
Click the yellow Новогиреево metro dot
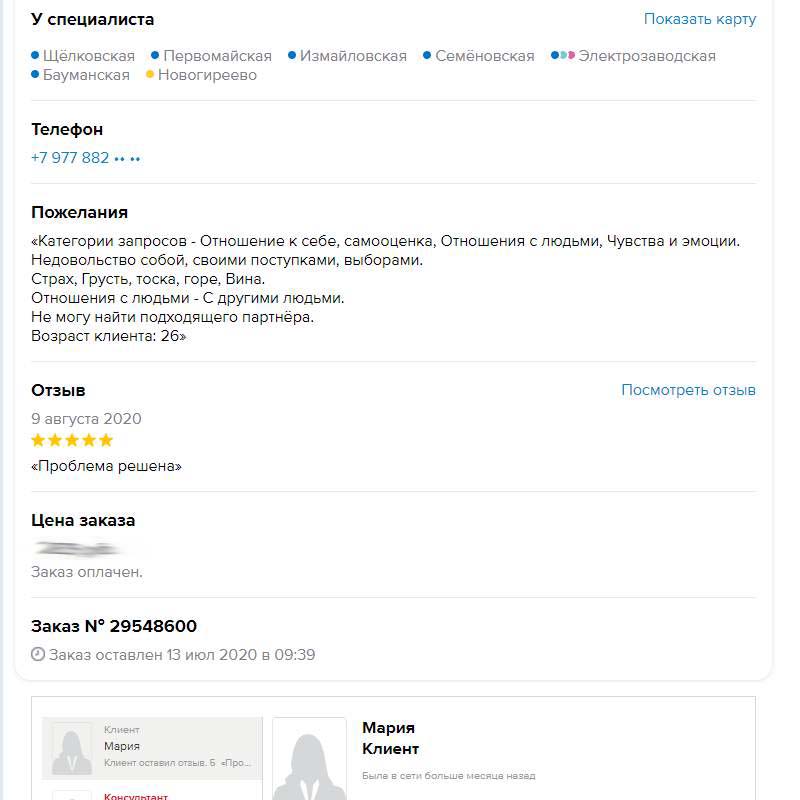[x=150, y=75]
